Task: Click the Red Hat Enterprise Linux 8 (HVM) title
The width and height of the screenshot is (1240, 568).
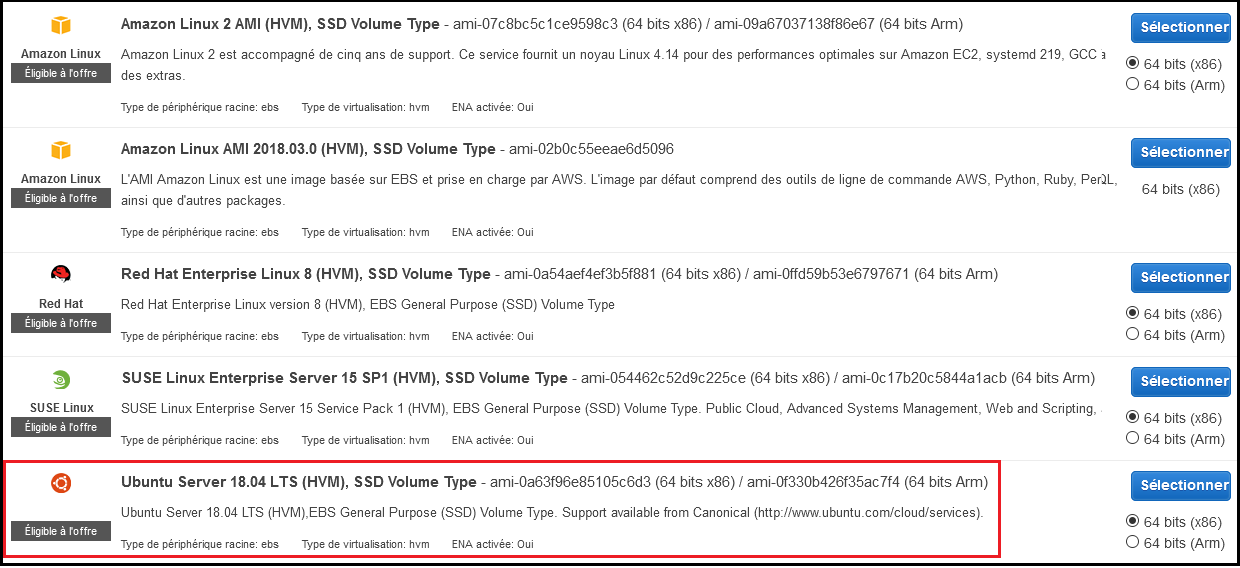Action: click(306, 274)
